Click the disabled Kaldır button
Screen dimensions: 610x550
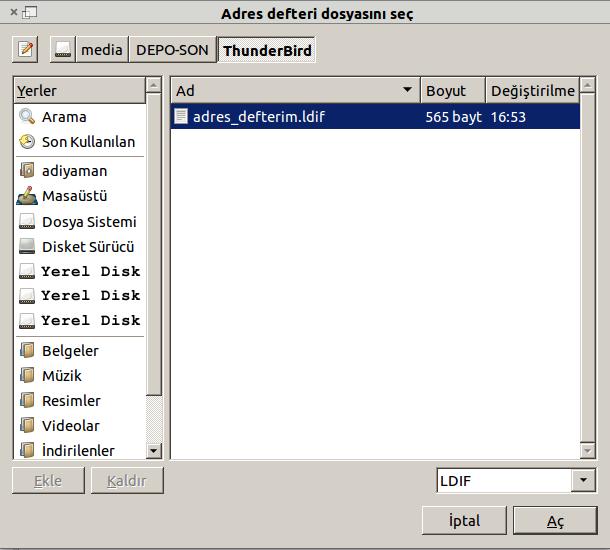pos(127,480)
